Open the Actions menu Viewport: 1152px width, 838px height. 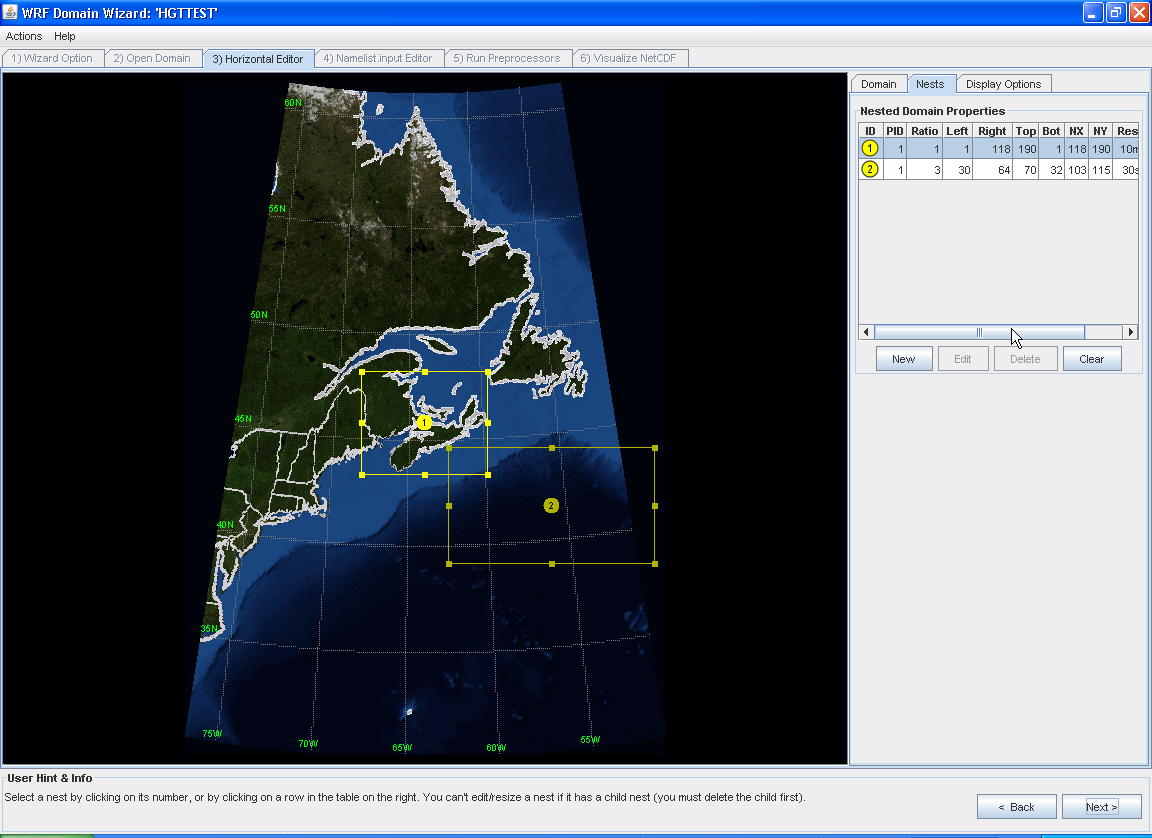click(24, 36)
